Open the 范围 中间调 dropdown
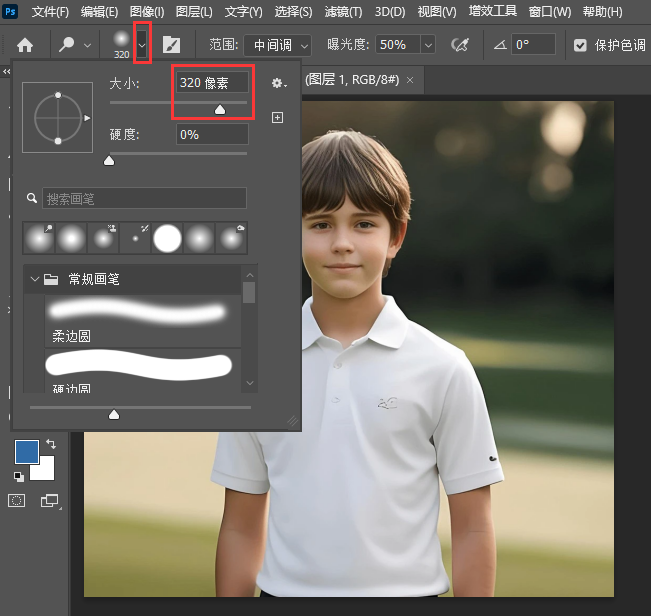 pyautogui.click(x=281, y=45)
